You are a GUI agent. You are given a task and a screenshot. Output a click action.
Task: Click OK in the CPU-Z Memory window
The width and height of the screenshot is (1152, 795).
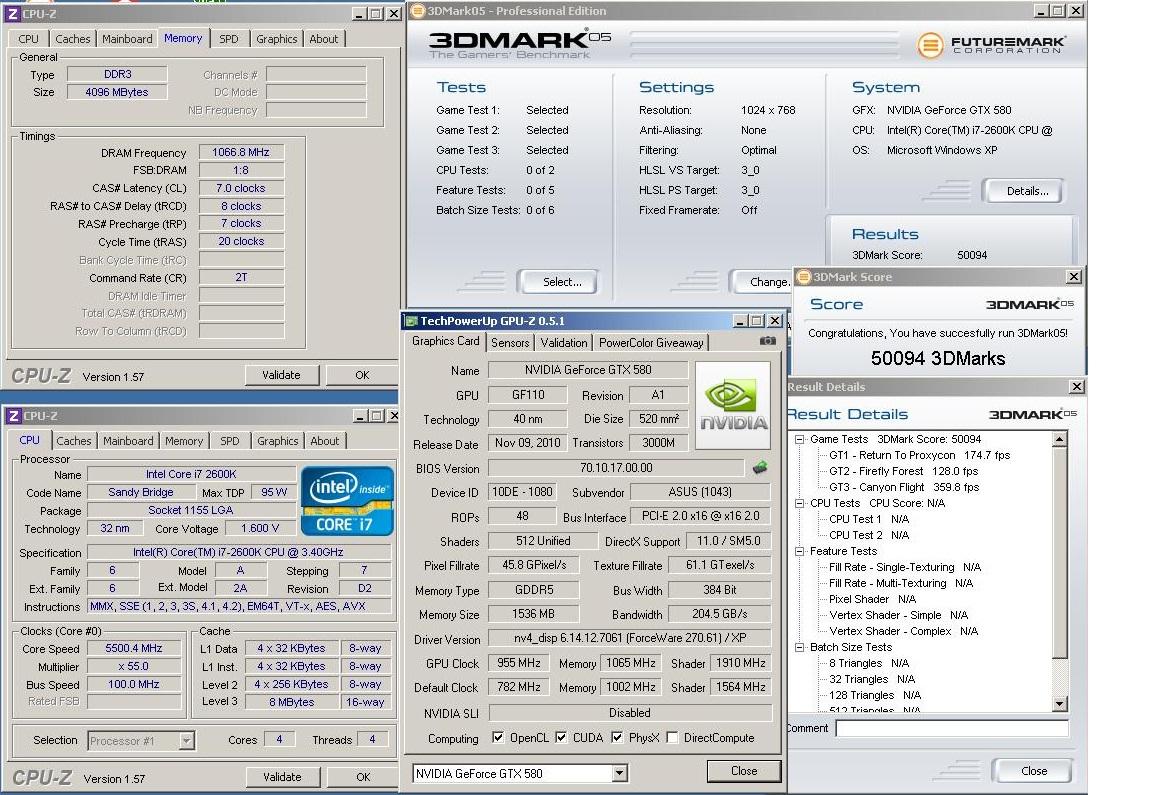pos(362,375)
